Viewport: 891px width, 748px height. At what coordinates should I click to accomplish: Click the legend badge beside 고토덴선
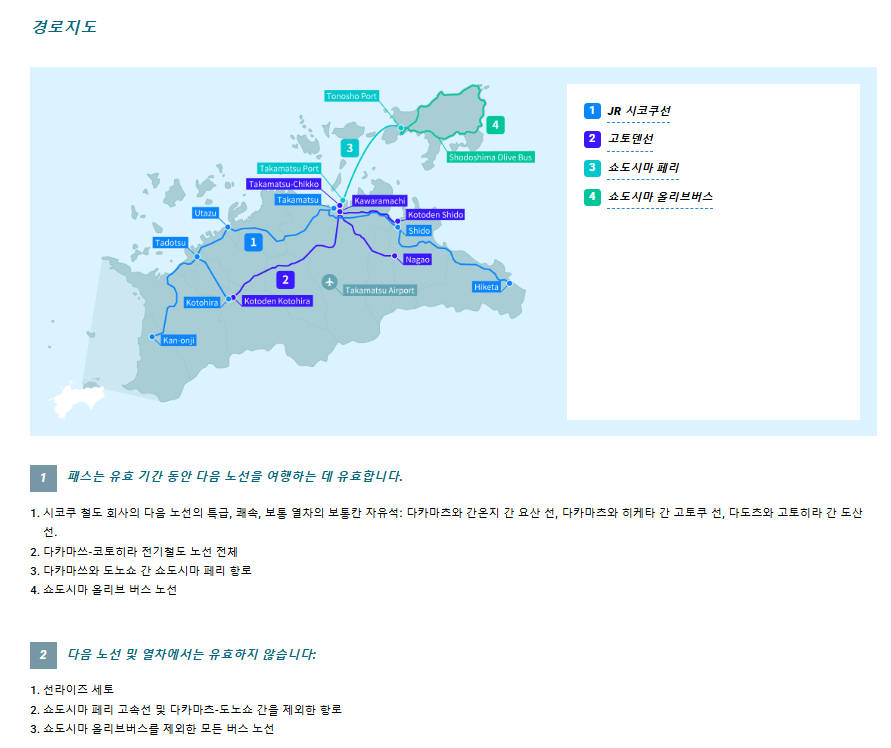point(592,139)
